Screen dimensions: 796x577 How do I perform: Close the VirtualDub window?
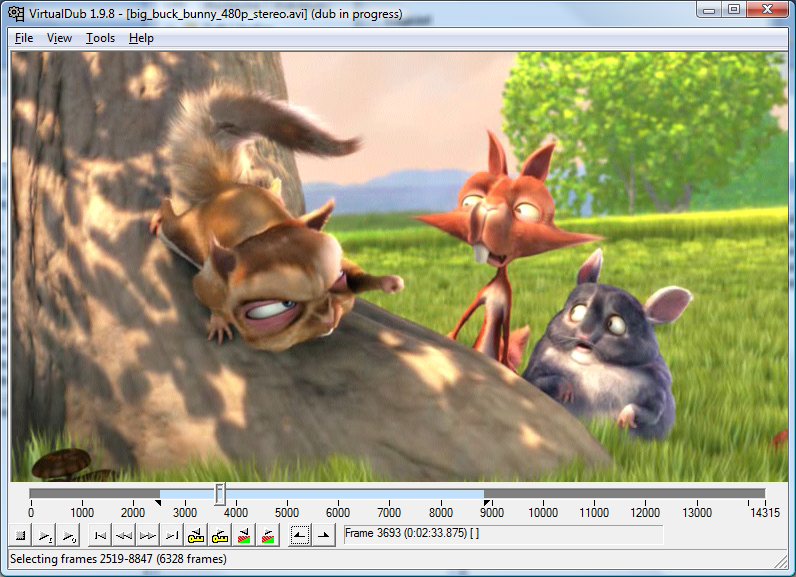(767, 10)
